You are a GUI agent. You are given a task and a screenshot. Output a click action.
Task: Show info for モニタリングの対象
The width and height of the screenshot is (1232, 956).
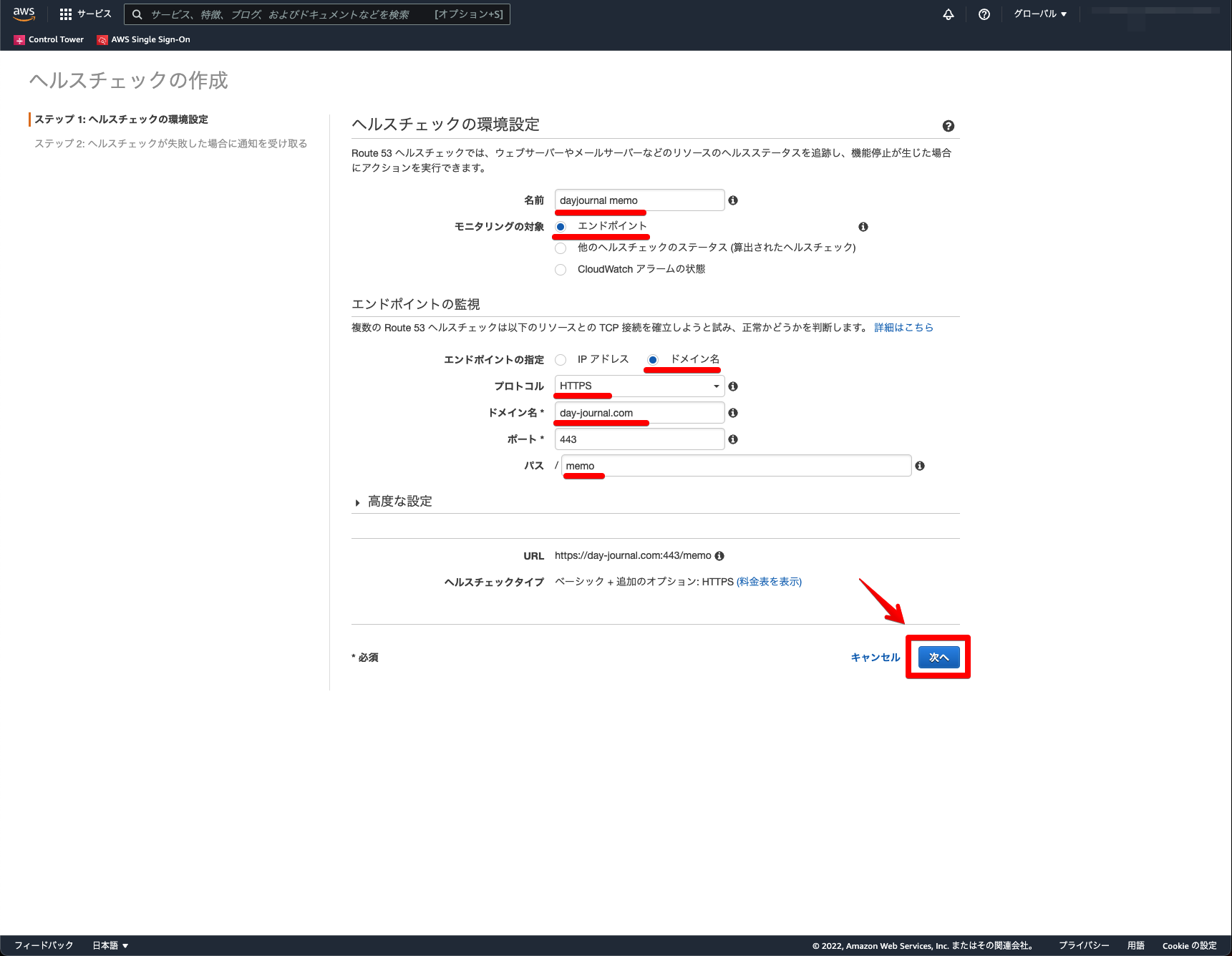[x=863, y=227]
